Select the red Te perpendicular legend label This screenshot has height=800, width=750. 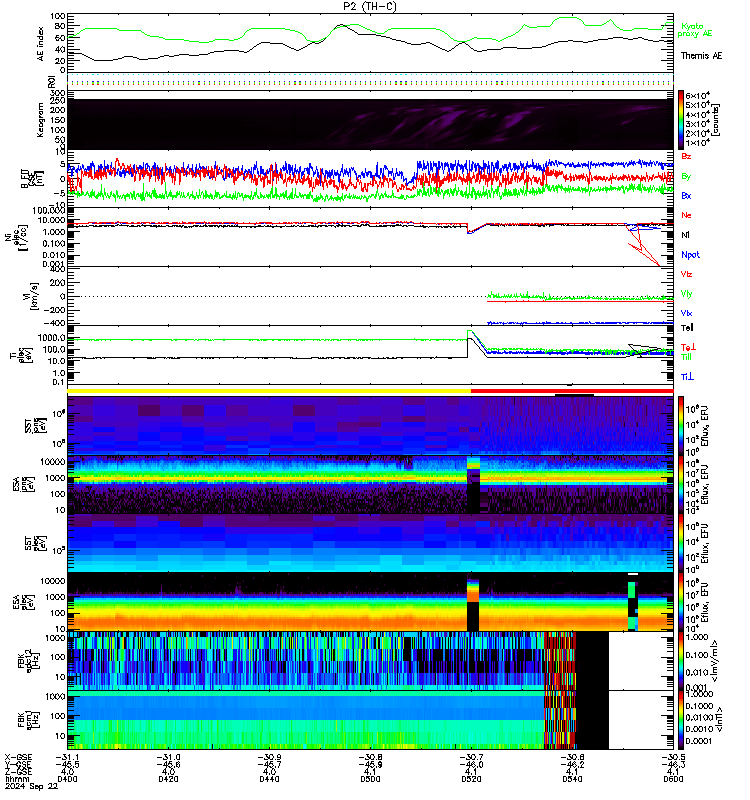pos(688,347)
